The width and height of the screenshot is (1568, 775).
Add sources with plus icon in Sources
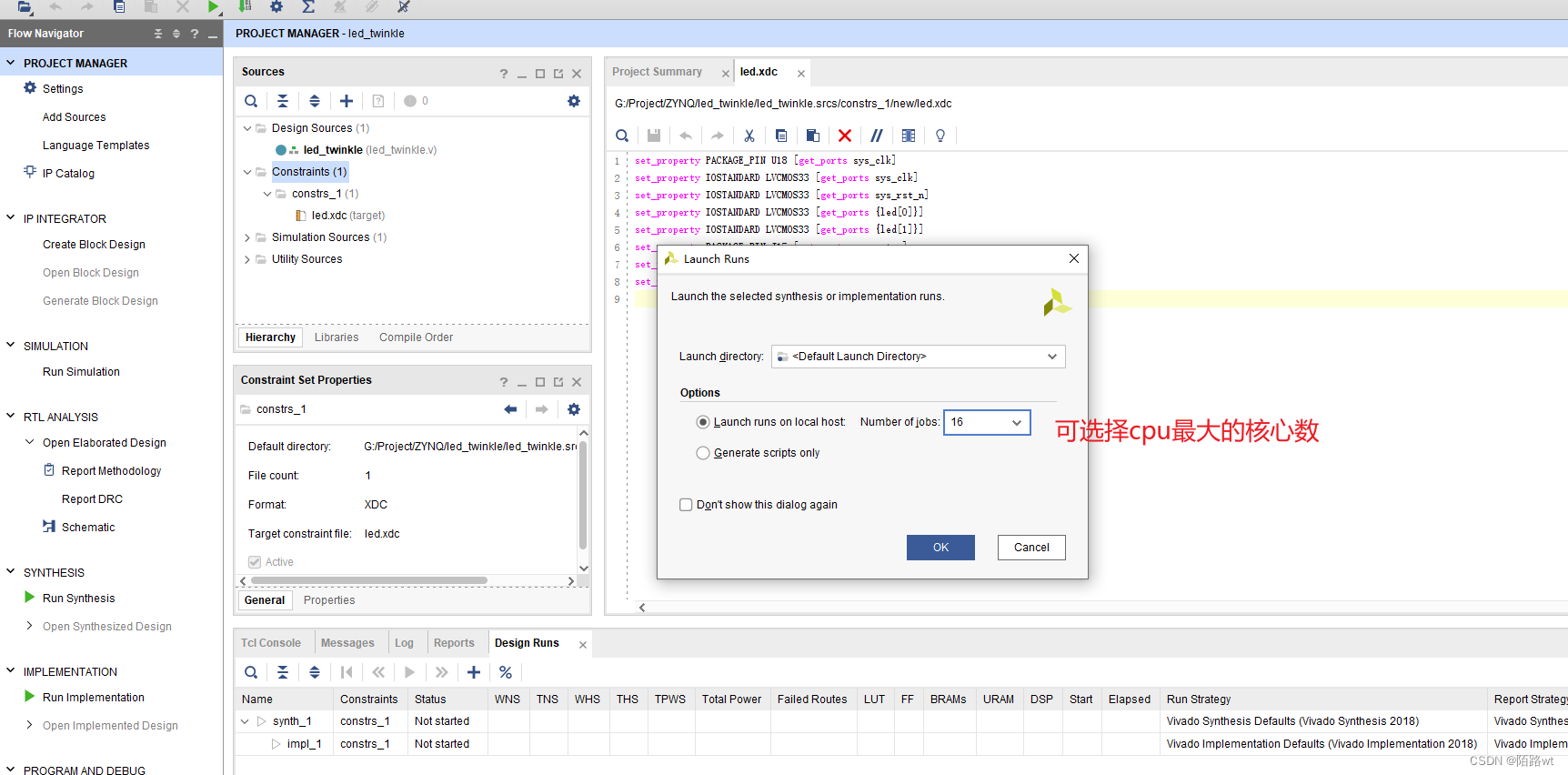347,101
